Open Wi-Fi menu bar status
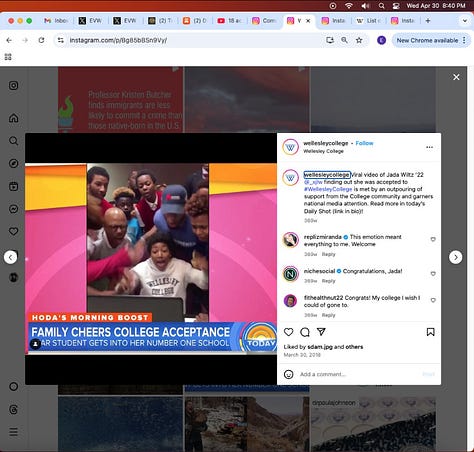This screenshot has height=452, width=474. click(x=349, y=6)
